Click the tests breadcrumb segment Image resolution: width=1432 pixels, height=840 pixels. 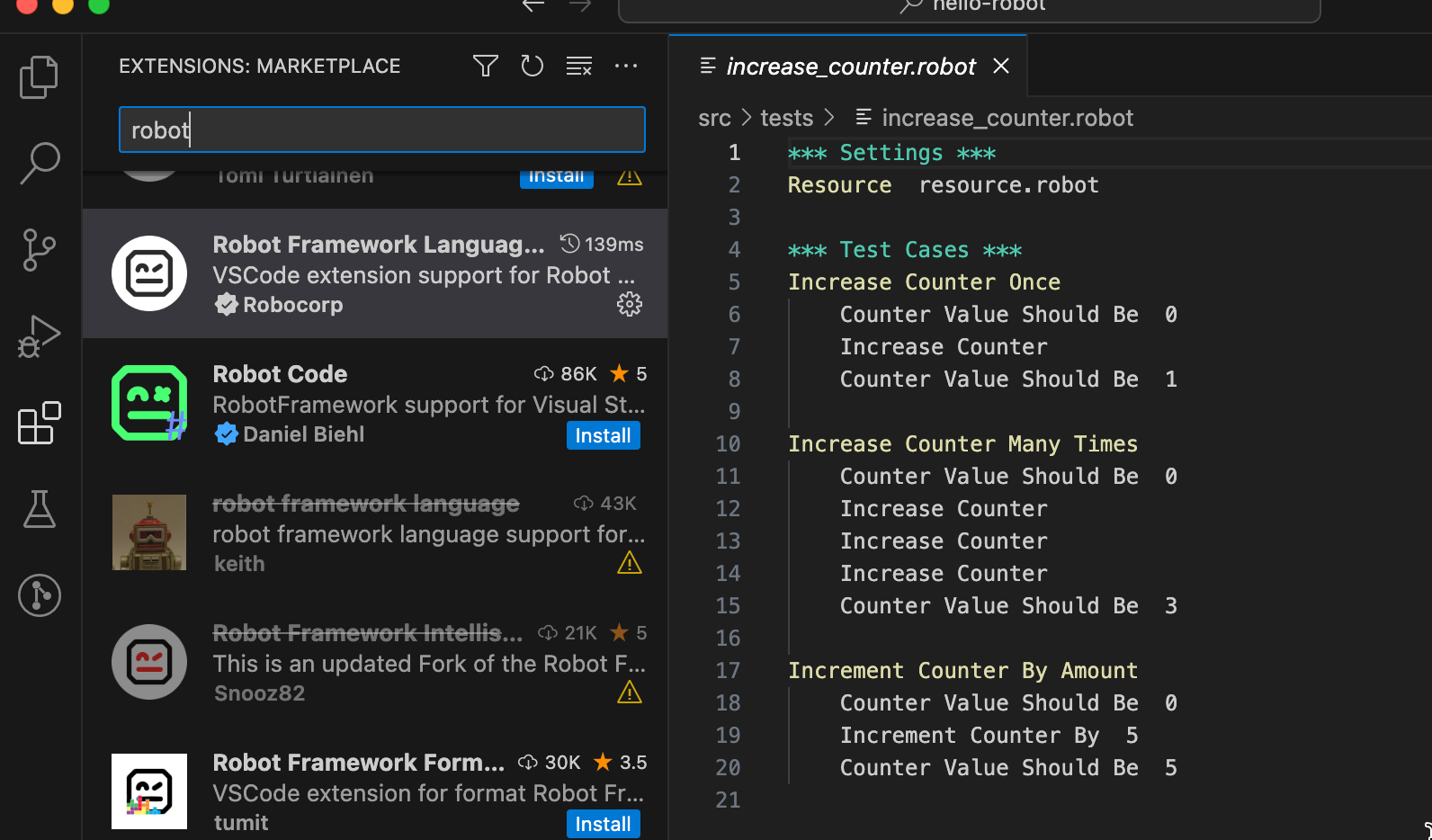(786, 118)
